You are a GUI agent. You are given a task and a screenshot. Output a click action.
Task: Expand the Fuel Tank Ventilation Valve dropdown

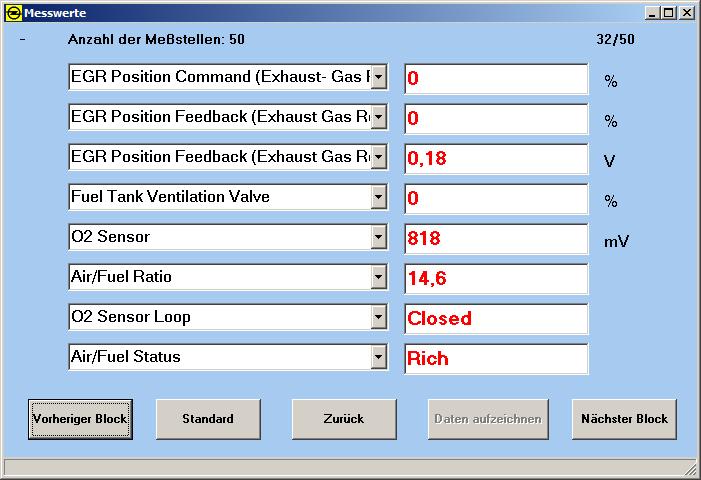click(378, 197)
